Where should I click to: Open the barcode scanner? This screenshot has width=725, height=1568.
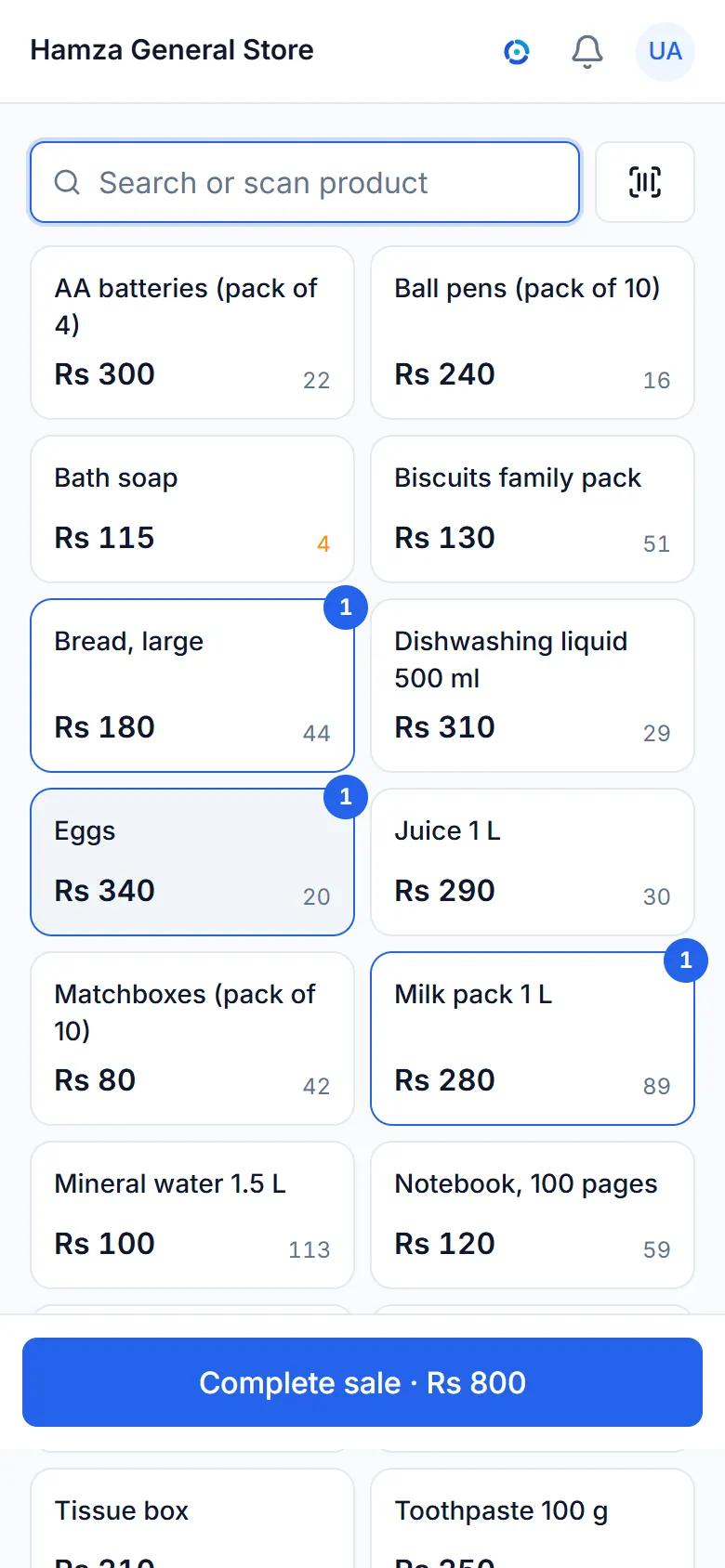point(644,182)
